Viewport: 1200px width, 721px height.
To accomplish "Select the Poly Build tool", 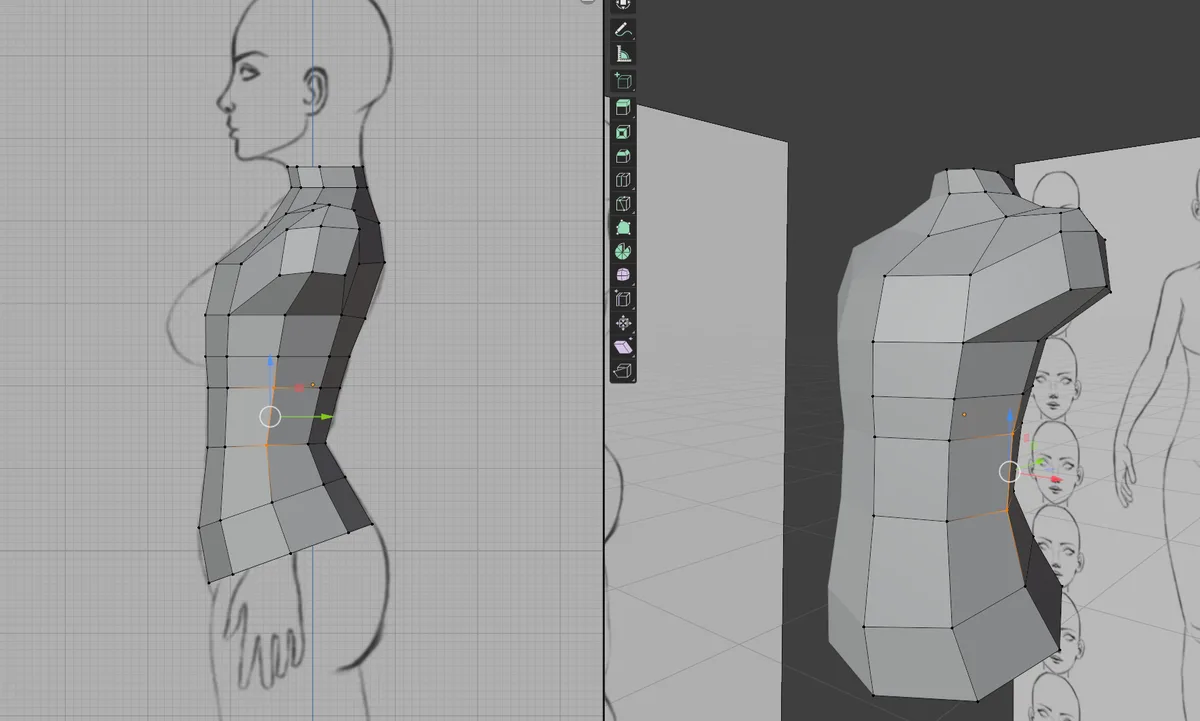I will pyautogui.click(x=623, y=228).
